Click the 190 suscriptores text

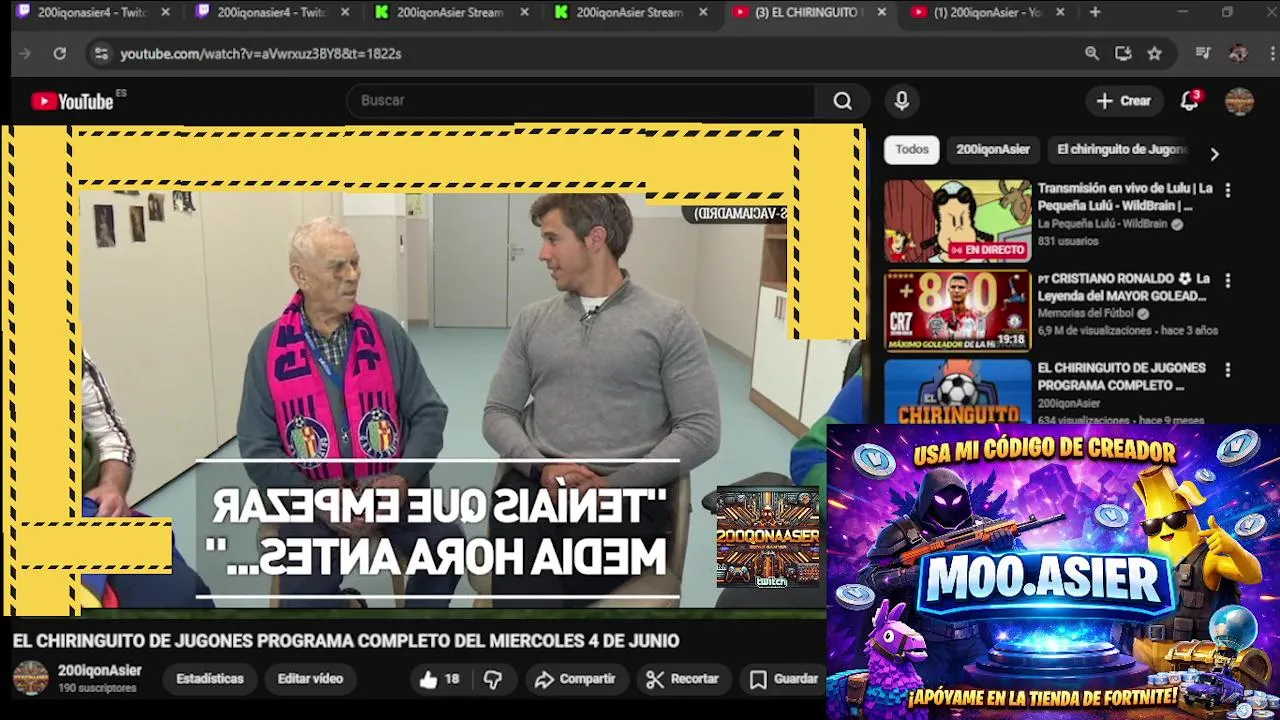(x=97, y=689)
